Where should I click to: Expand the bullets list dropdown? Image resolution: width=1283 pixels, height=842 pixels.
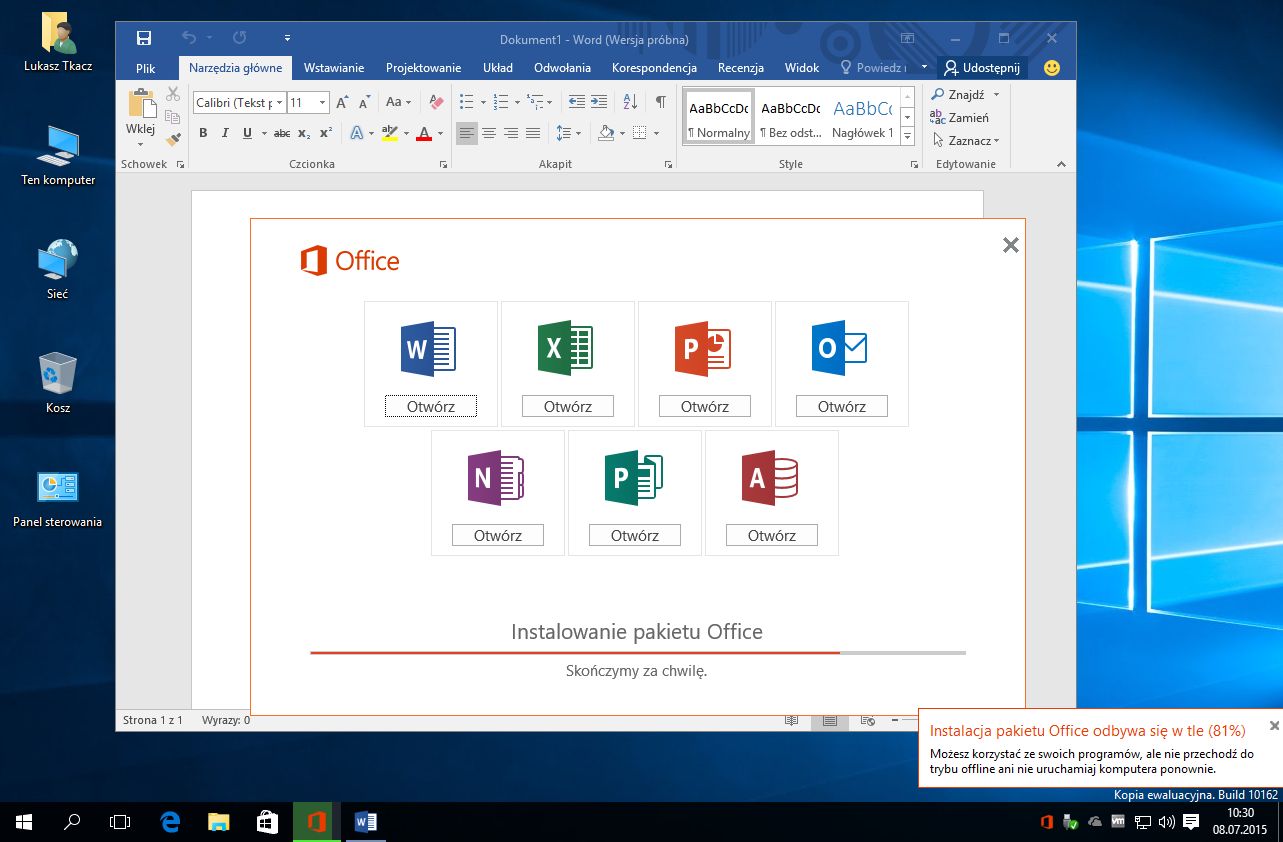click(x=483, y=102)
